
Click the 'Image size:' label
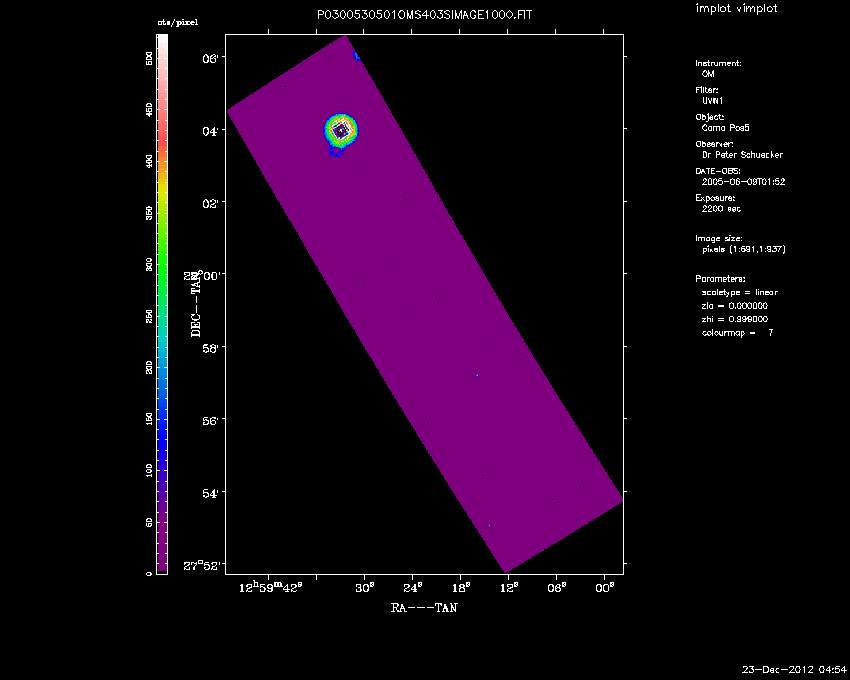coord(719,239)
